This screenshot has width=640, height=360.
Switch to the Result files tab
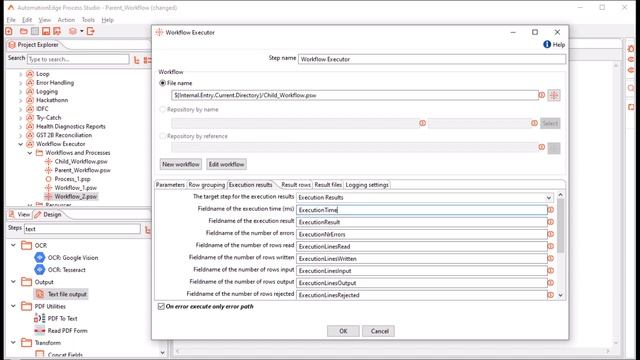coord(328,185)
